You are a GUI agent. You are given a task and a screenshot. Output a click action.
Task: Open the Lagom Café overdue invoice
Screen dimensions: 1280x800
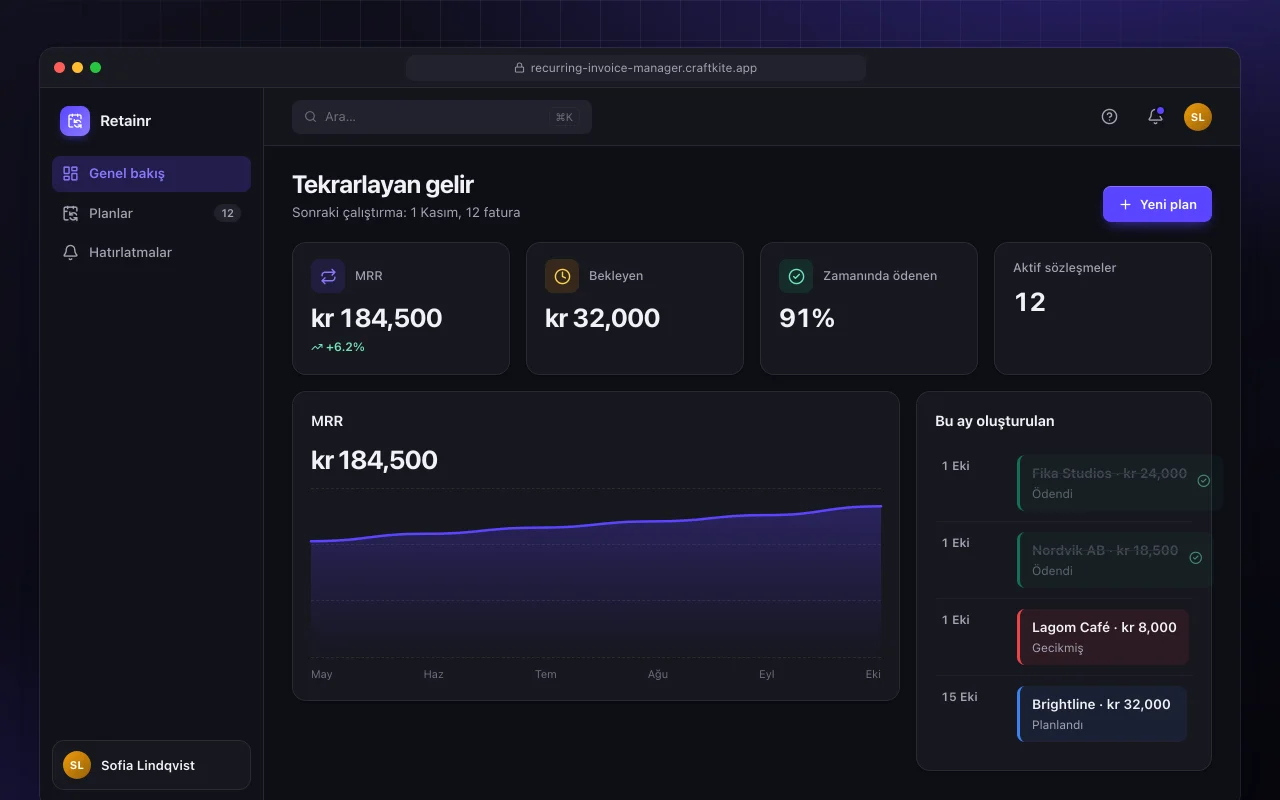1103,637
